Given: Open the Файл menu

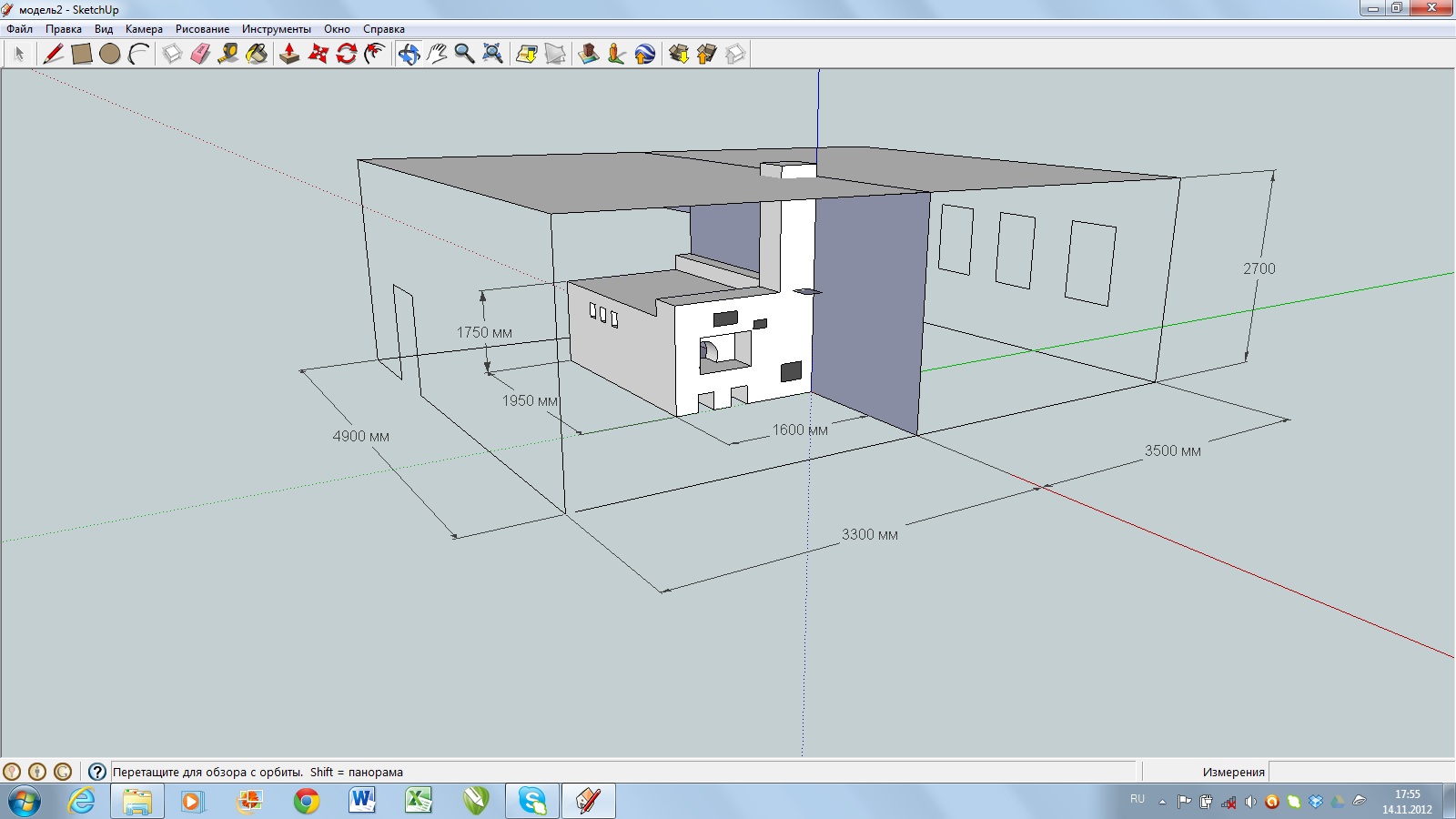Looking at the screenshot, I should click(x=19, y=29).
